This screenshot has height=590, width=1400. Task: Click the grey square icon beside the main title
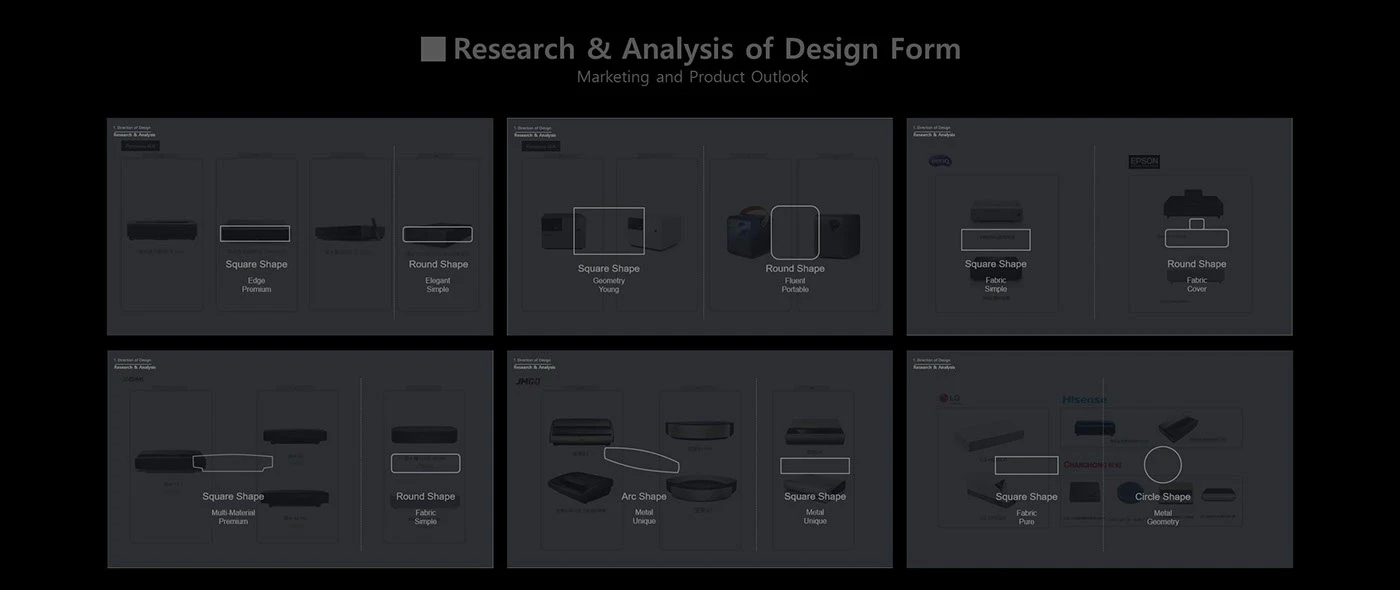pyautogui.click(x=433, y=49)
